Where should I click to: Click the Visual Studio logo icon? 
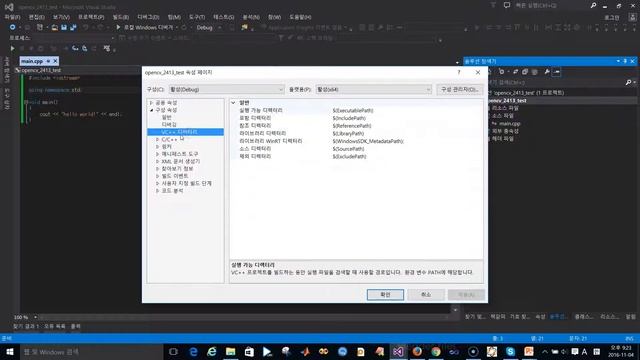[x=9, y=7]
